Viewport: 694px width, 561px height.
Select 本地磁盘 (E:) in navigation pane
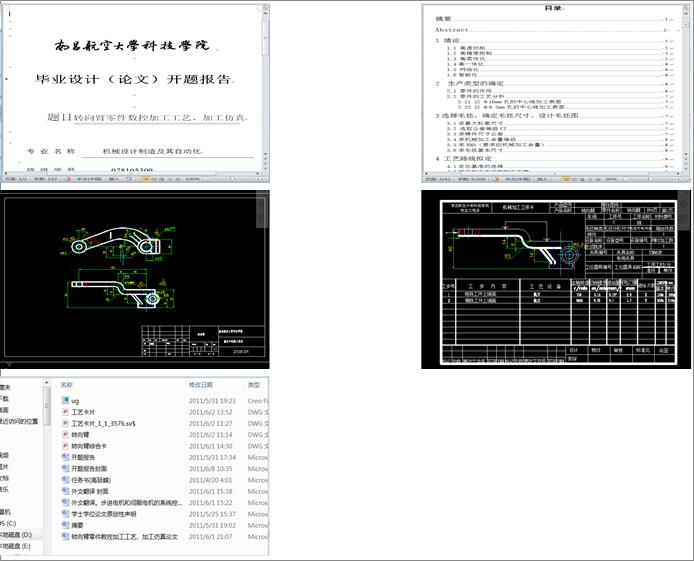[18, 548]
